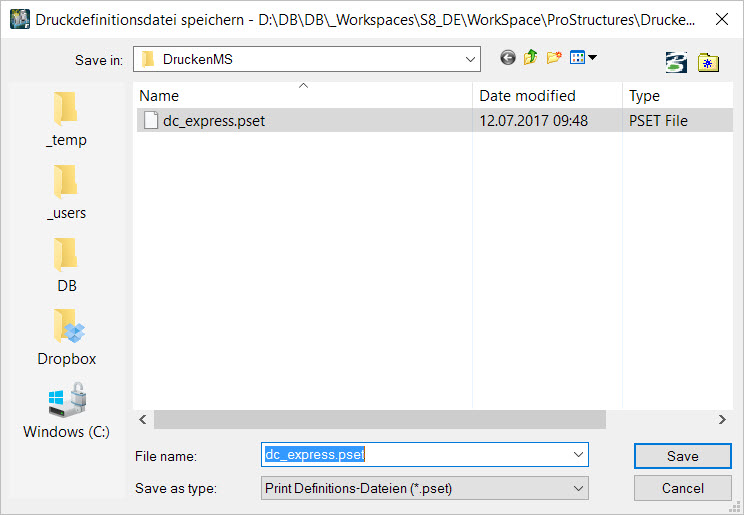Sort files by Name column
The width and height of the screenshot is (744, 515).
pos(303,96)
